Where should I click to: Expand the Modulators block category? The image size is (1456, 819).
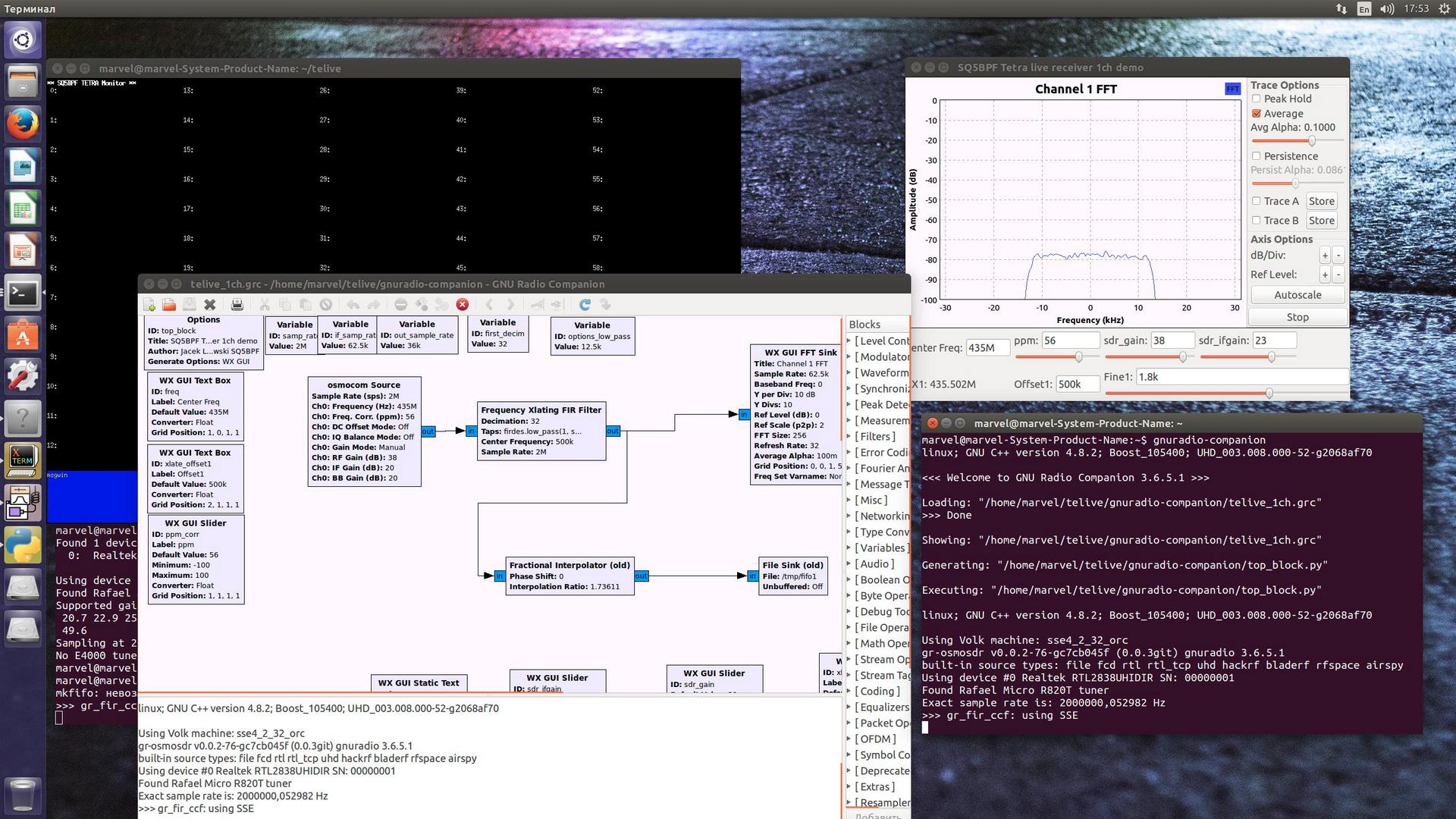(x=849, y=357)
